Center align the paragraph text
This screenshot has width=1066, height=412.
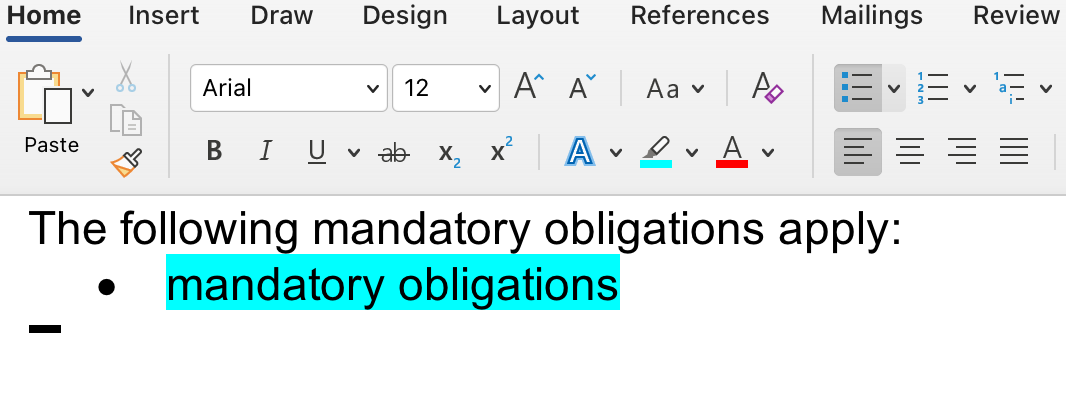909,152
